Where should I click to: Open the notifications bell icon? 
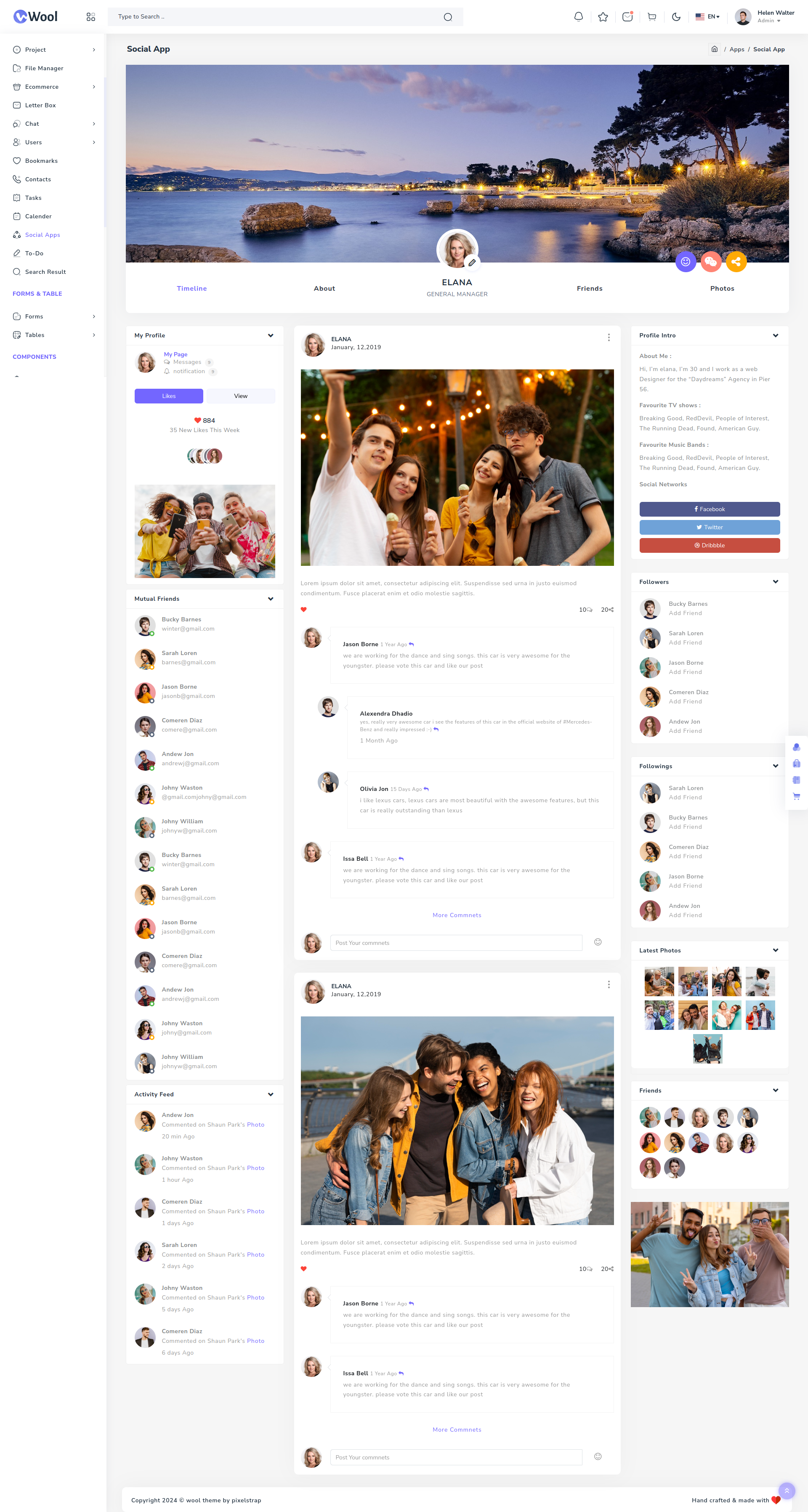pyautogui.click(x=578, y=17)
